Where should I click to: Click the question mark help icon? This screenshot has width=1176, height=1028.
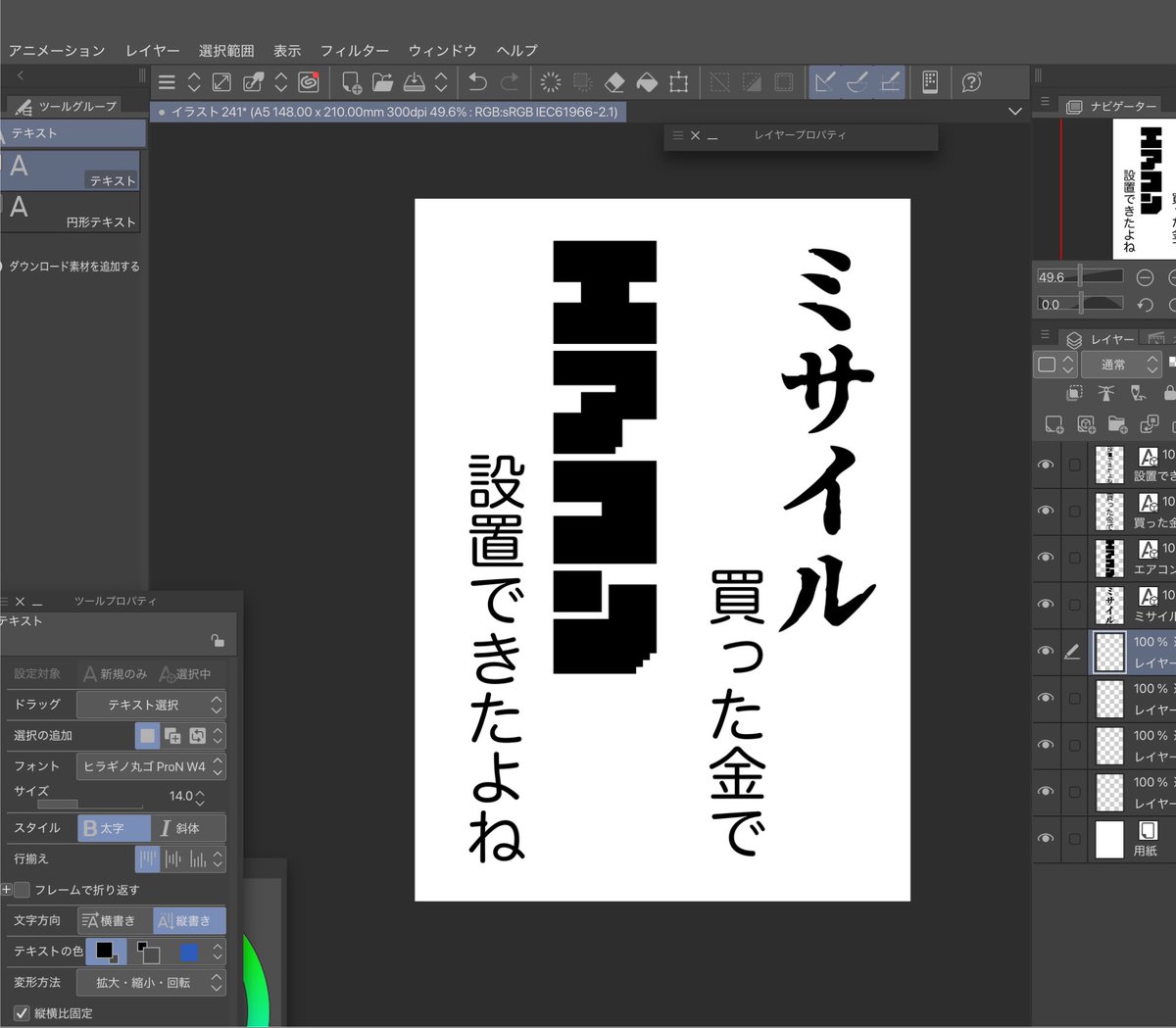[x=972, y=82]
